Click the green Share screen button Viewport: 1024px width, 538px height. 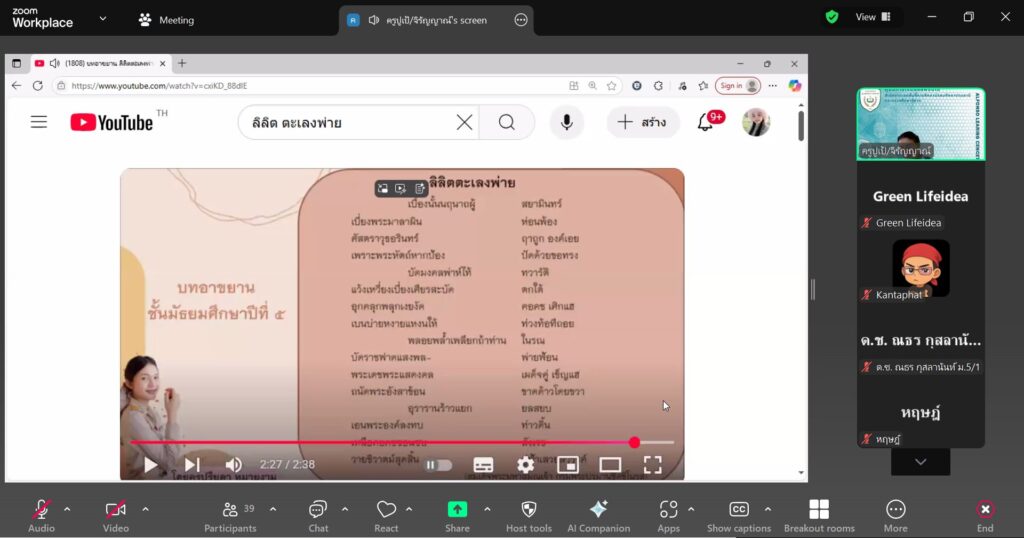[x=457, y=516]
